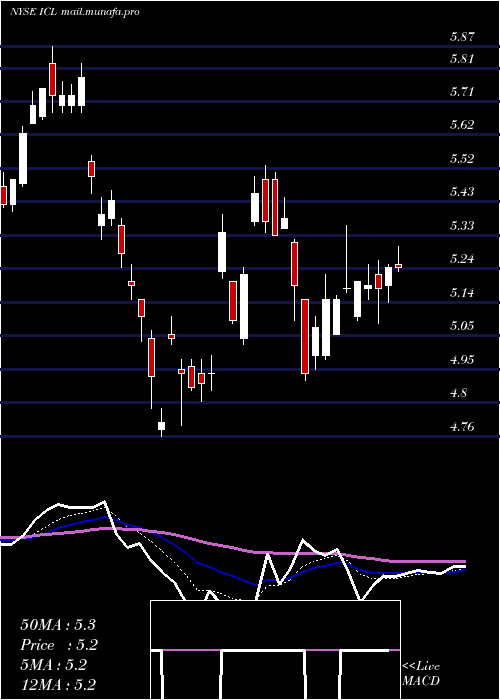Click the 5.24 price axis label
This screenshot has width=500, height=700.
(x=462, y=258)
